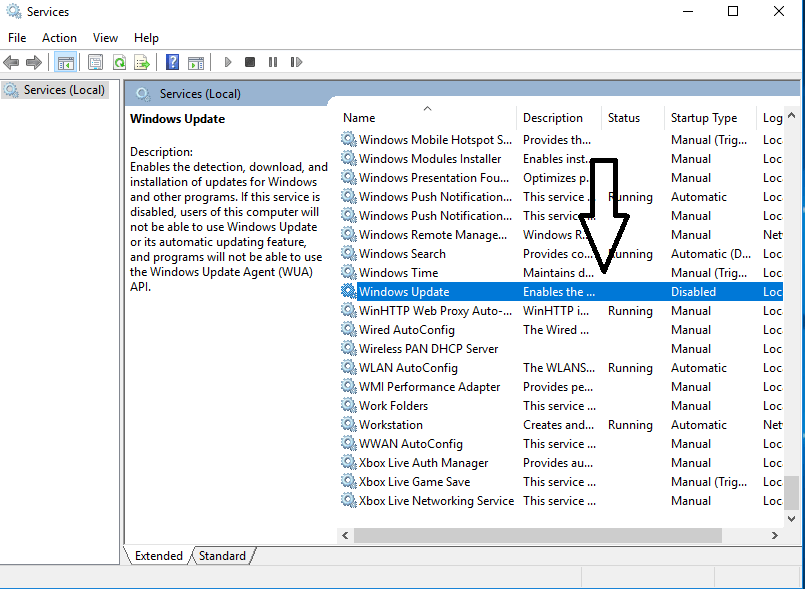Image resolution: width=805 pixels, height=589 pixels.
Task: Select the Xbox Live Game Save service name
Action: pos(414,482)
